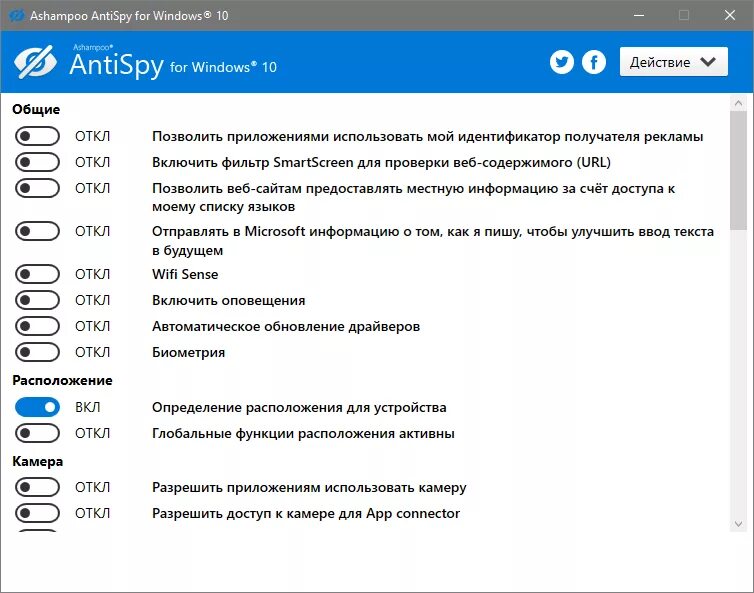This screenshot has height=593, width=754.
Task: Click Автоматическое обновление драйверов label
Action: pyautogui.click(x=286, y=327)
